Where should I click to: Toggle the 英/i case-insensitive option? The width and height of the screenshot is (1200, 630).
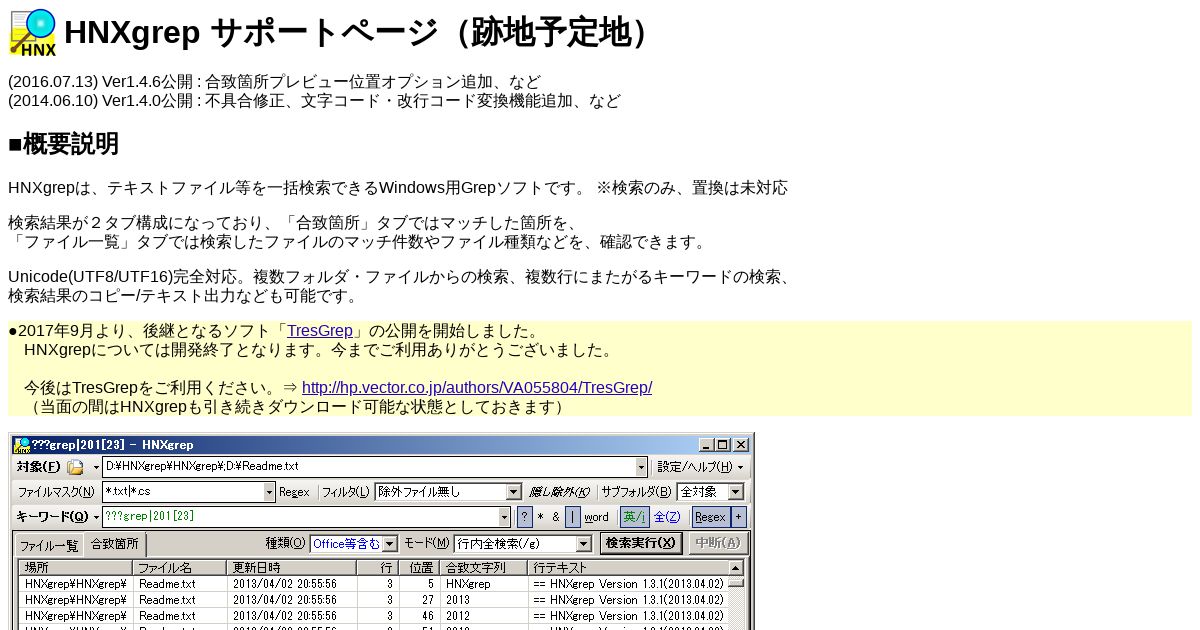[634, 517]
